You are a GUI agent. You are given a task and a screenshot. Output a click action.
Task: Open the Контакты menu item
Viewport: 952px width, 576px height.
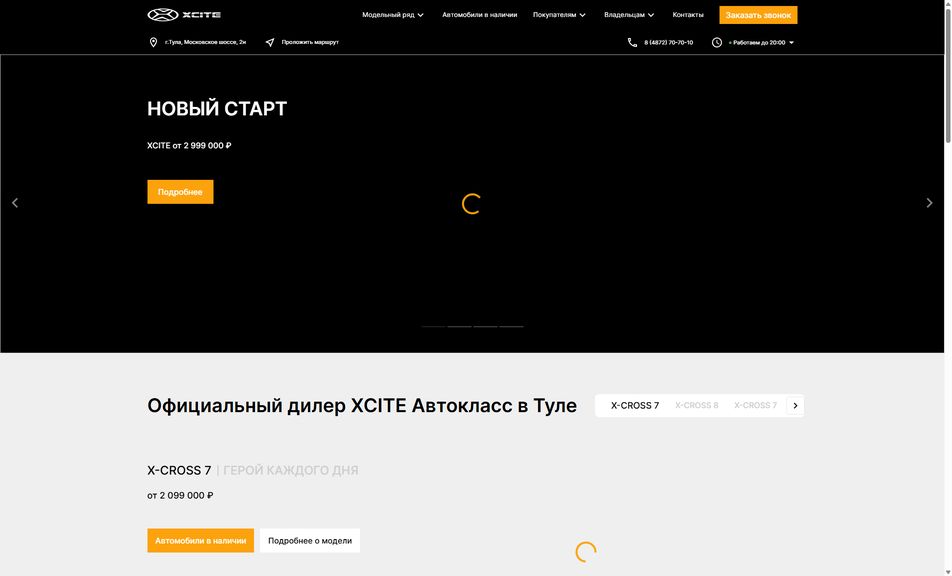click(x=688, y=15)
